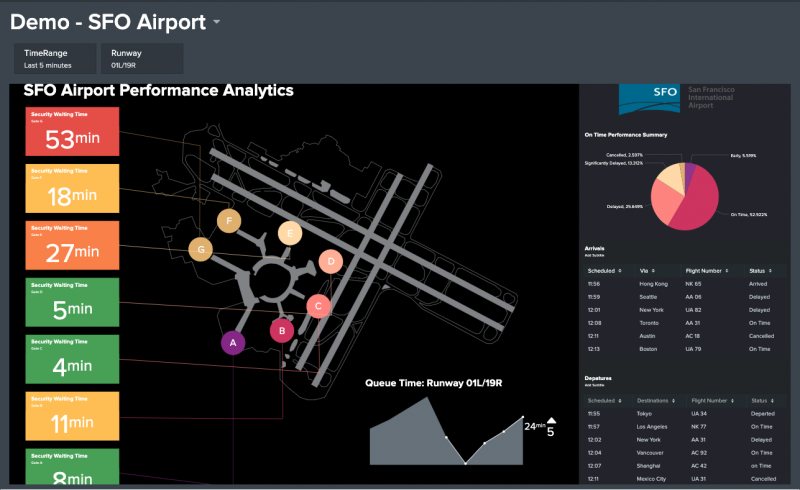Open the Demo - SFO Airport title dropdown caret
This screenshot has width=800, height=490.
[217, 22]
